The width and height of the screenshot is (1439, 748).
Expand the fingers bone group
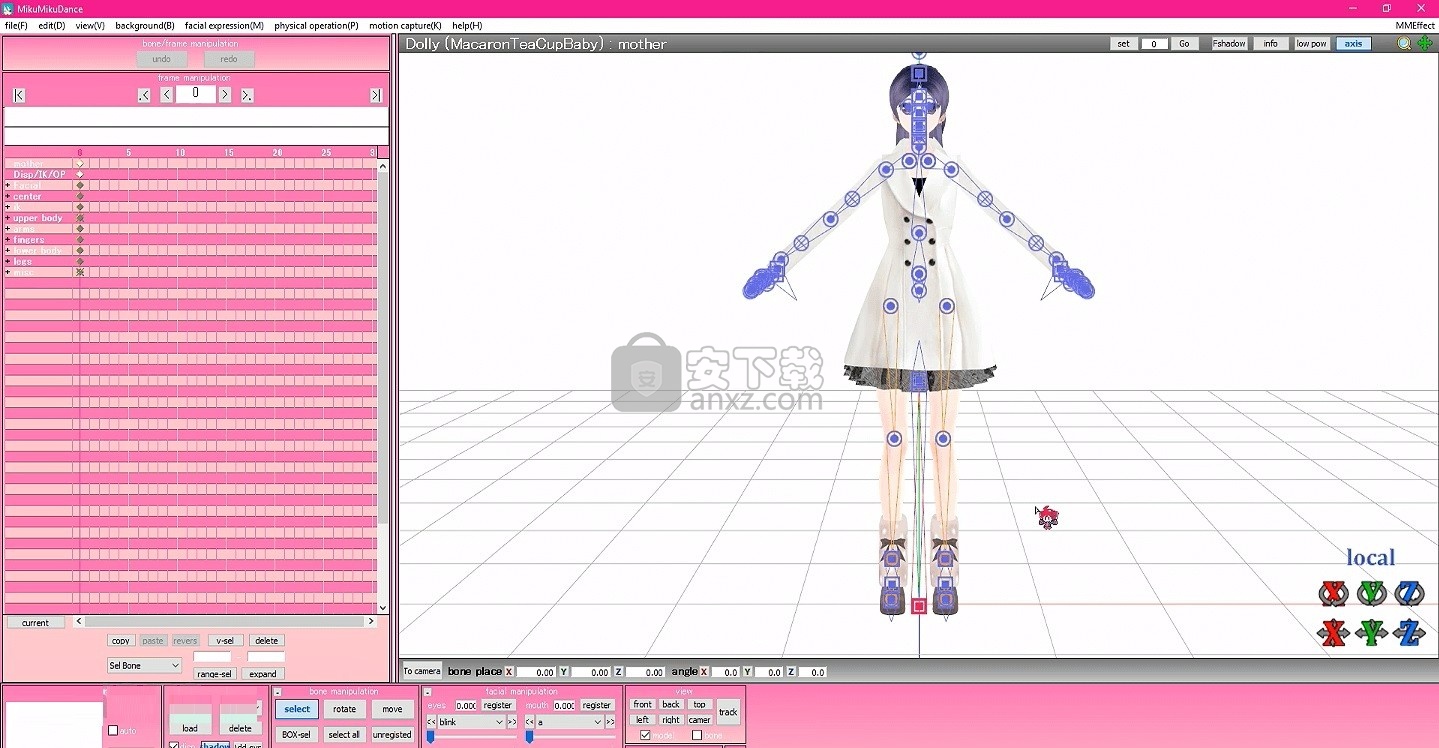8,240
